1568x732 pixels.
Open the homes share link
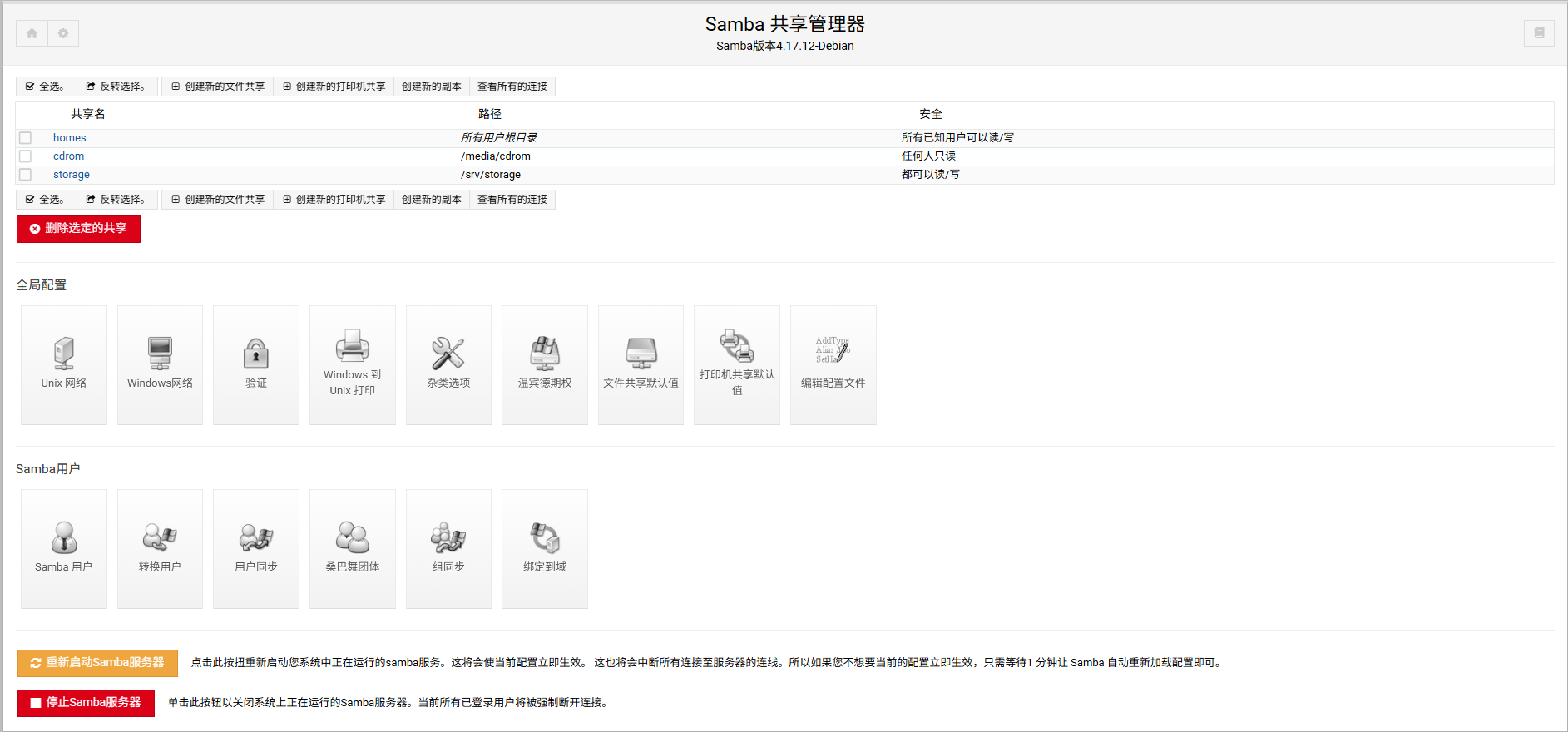coord(70,138)
